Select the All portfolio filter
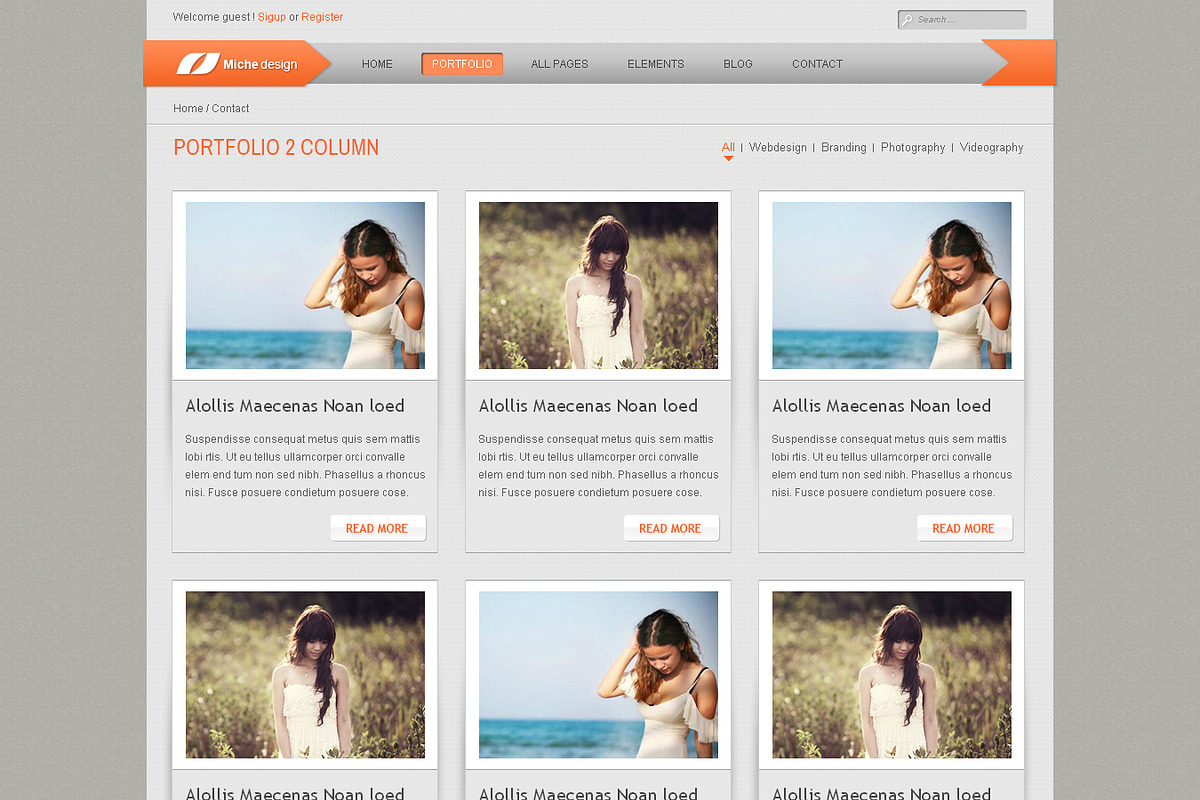The width and height of the screenshot is (1200, 800). click(728, 147)
